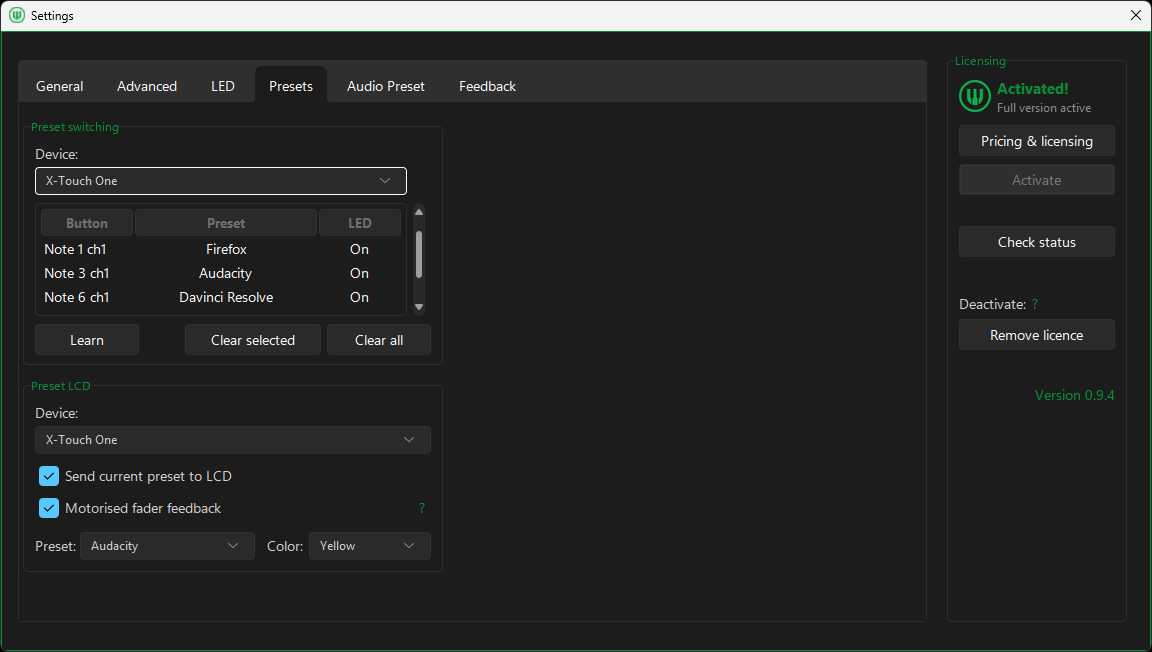Open the Color dropdown showing Yellow

370,546
